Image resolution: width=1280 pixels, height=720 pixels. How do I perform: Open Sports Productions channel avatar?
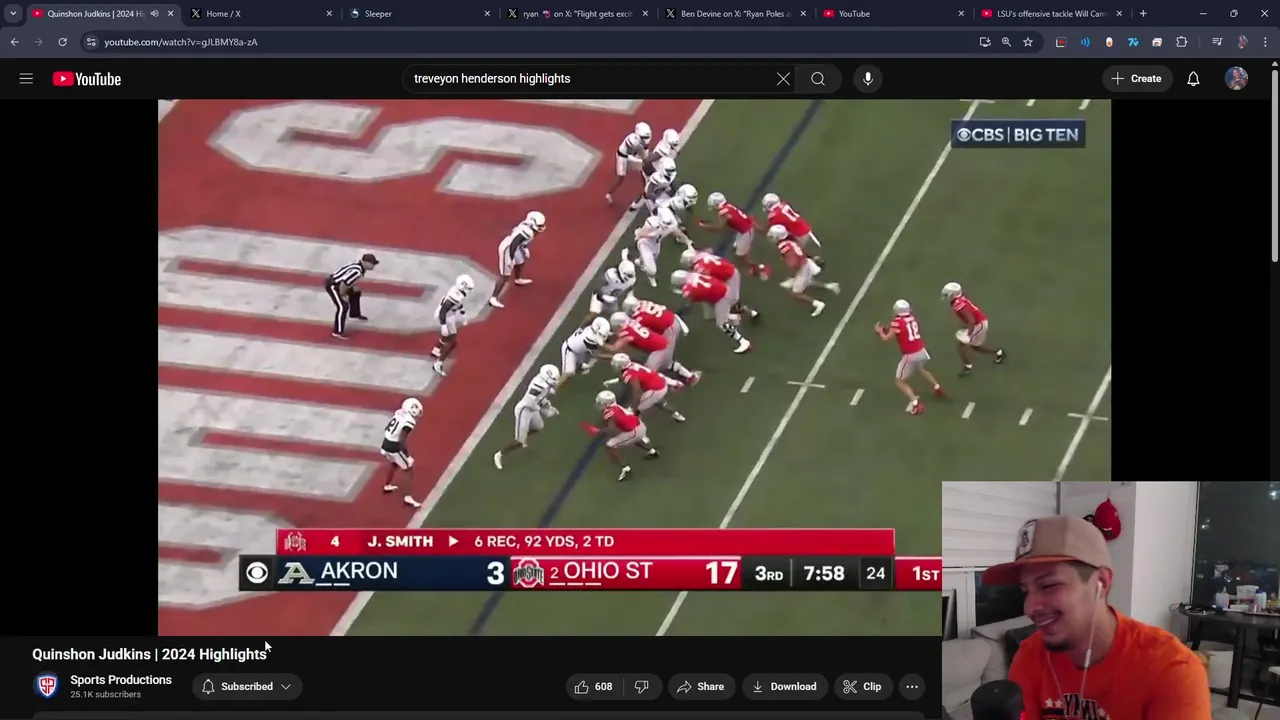tap(47, 686)
